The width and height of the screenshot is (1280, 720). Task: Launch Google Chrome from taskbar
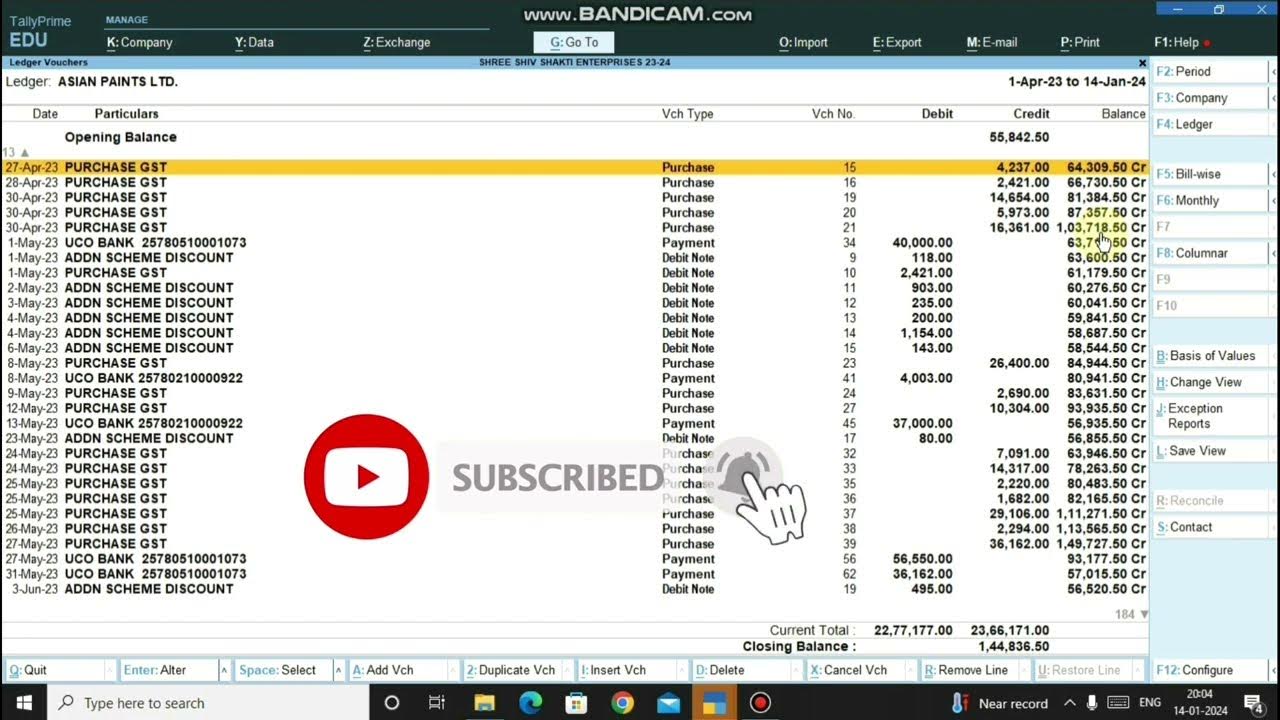pos(622,703)
